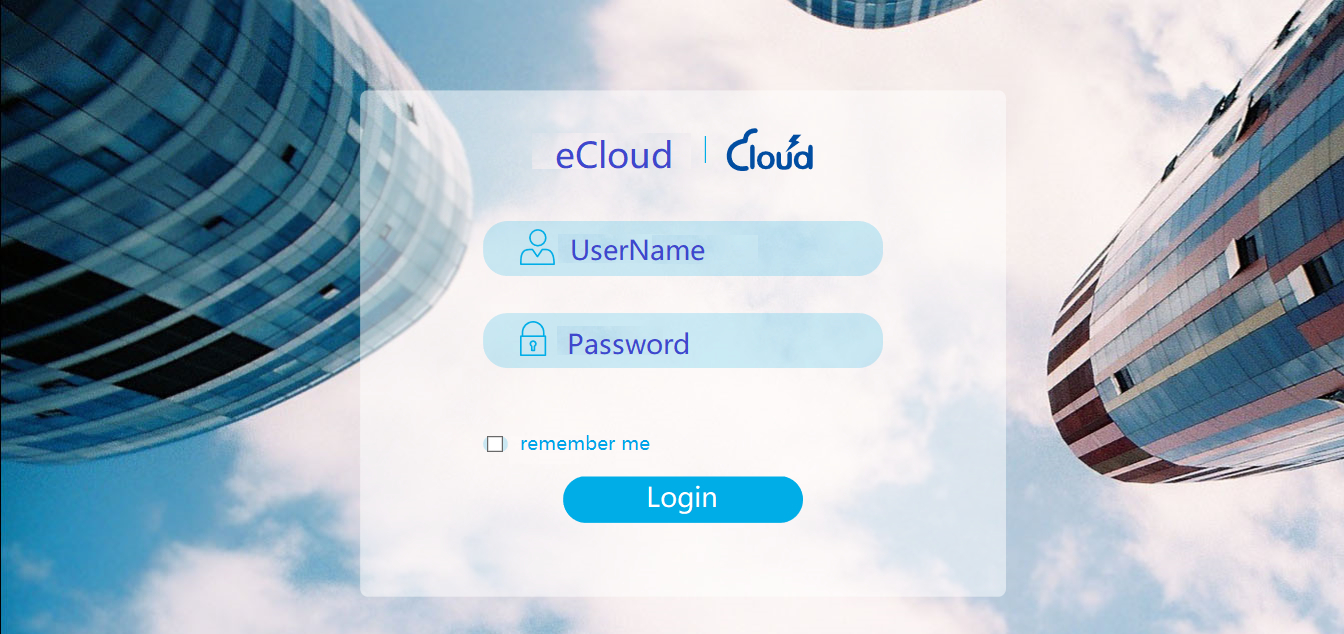Click empty panel space between Password and remember me
Image resolution: width=1344 pixels, height=634 pixels.
[682, 400]
